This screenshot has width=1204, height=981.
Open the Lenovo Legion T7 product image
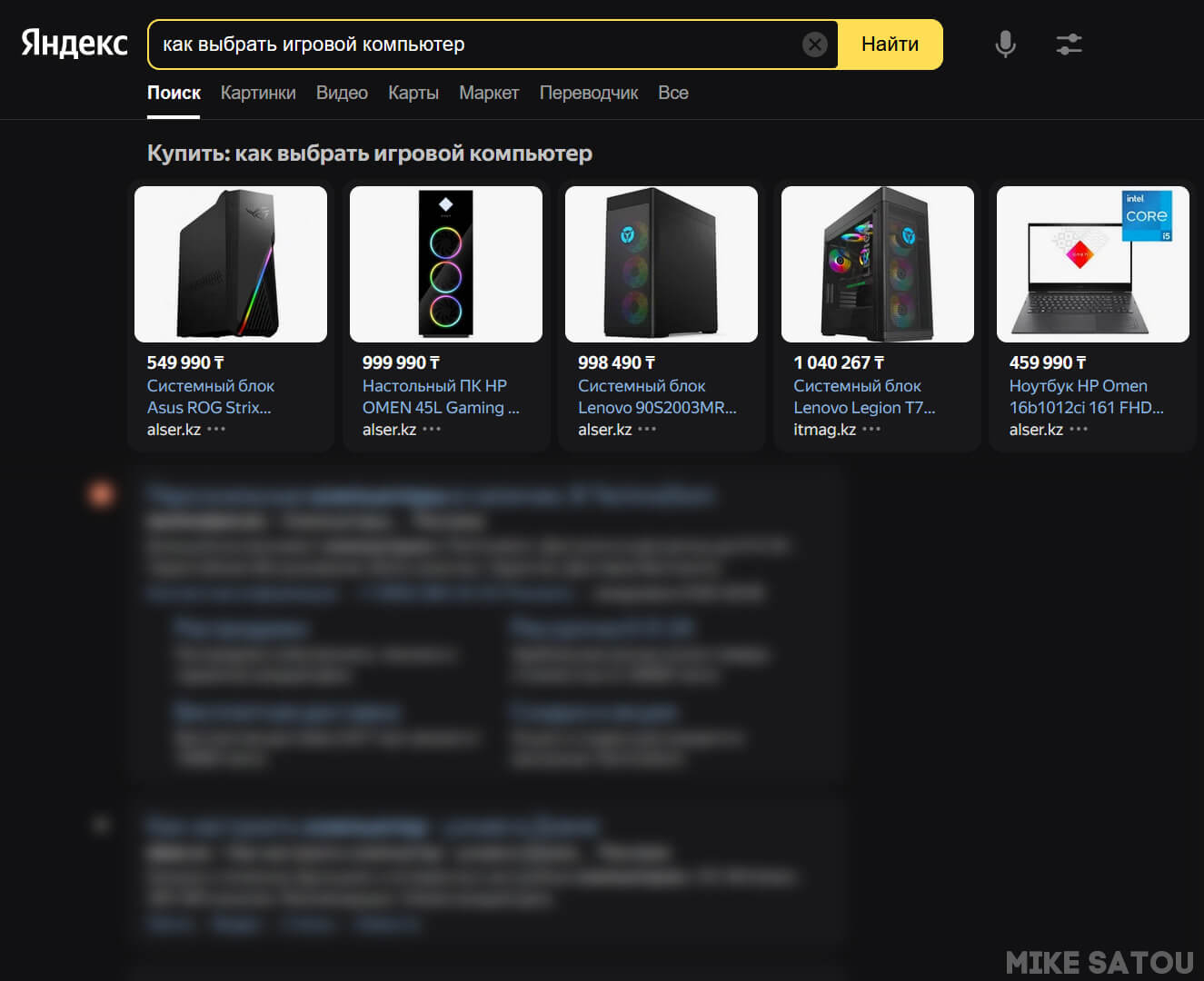click(x=878, y=264)
